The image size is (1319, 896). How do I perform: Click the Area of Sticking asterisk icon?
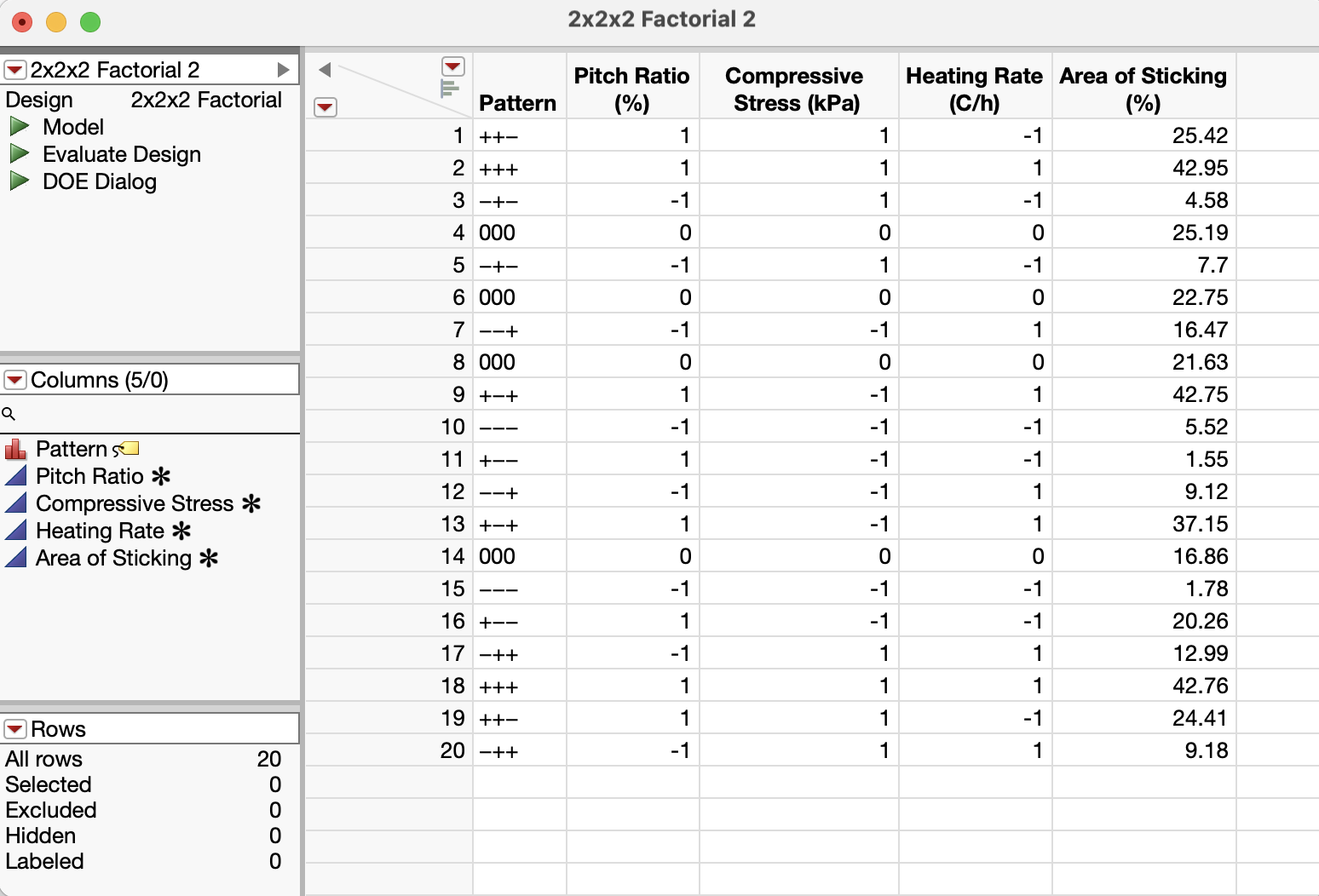pos(209,558)
